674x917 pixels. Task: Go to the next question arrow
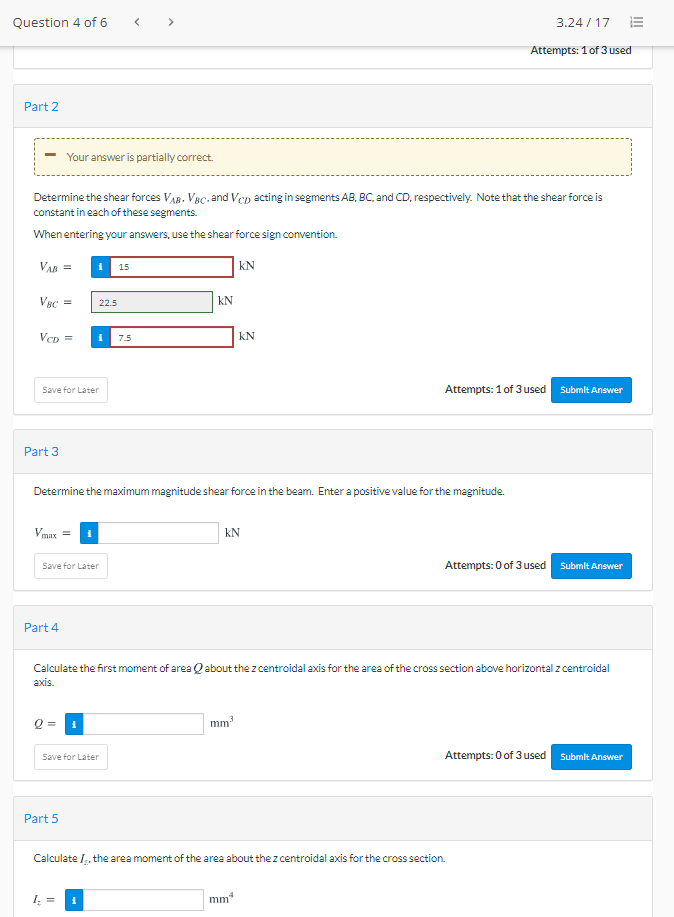170,22
